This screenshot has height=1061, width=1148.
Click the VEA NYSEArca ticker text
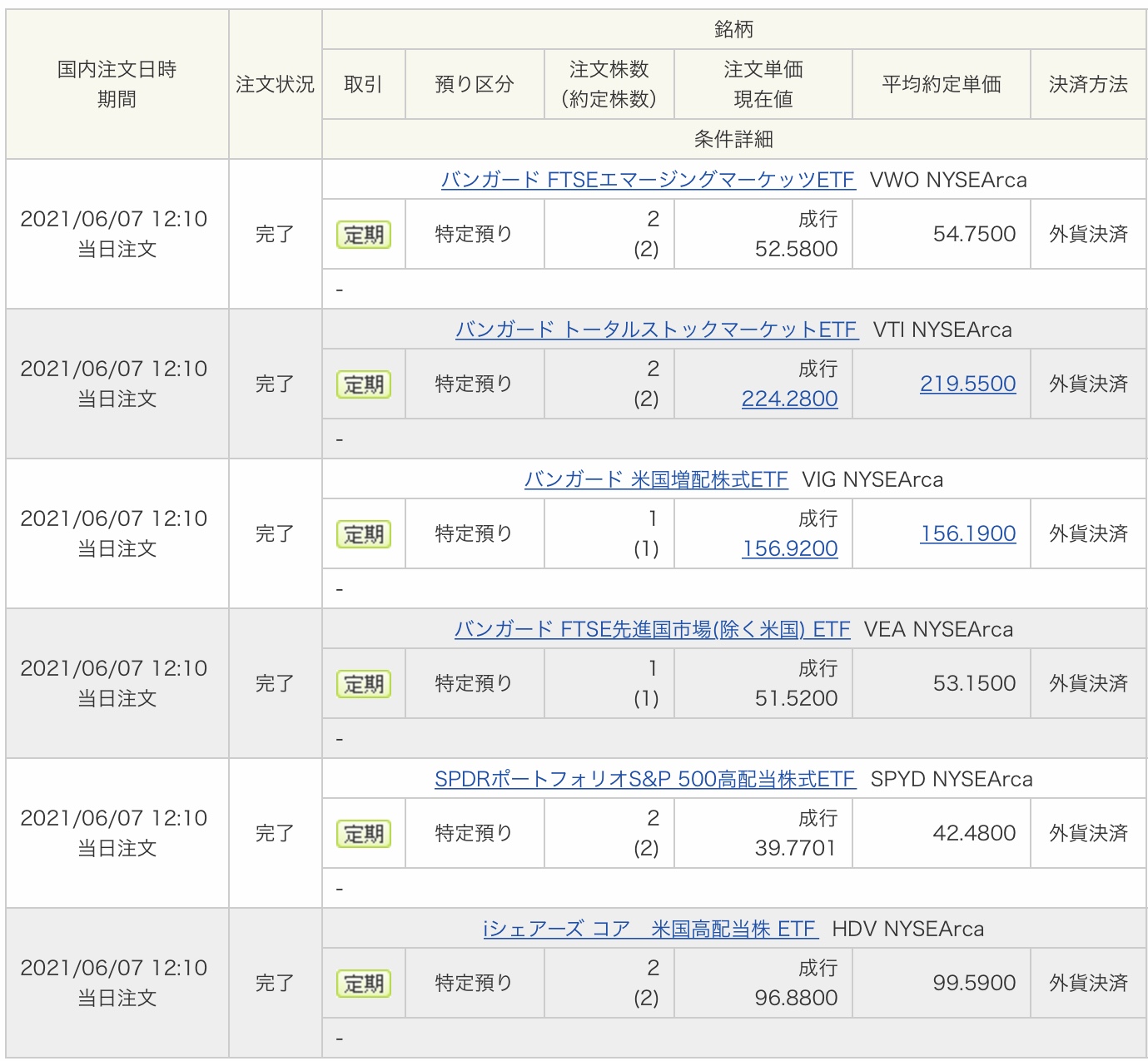tap(938, 629)
